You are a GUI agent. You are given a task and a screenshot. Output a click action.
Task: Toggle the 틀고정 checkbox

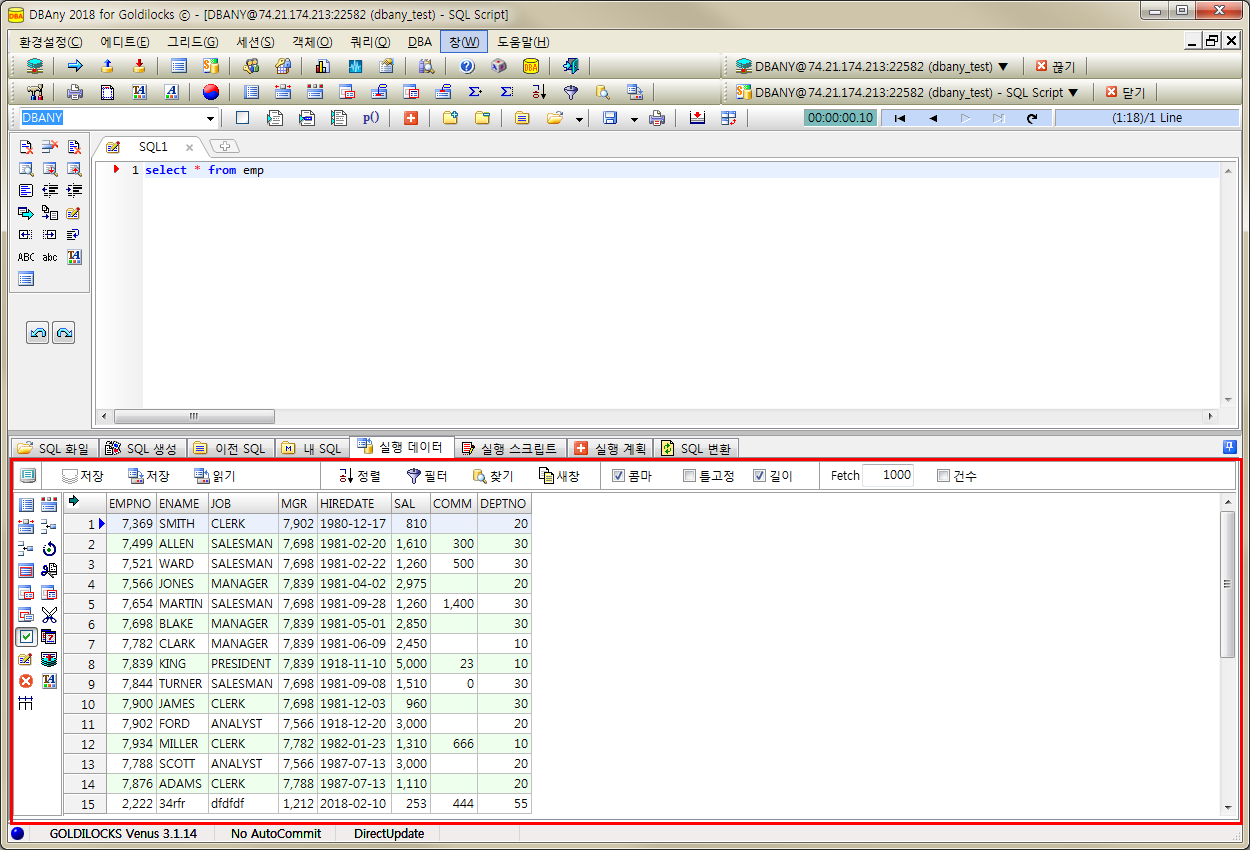click(689, 476)
